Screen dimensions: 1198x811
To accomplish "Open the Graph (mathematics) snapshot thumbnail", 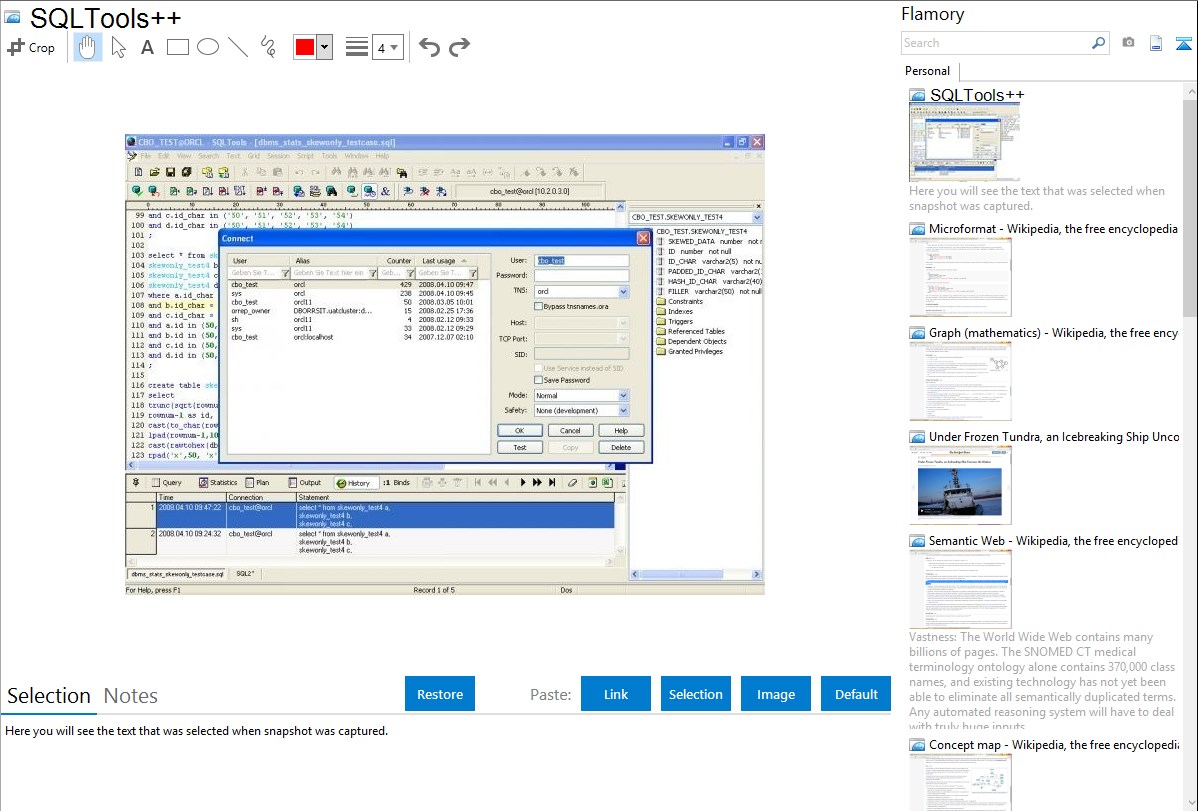I will tap(960, 381).
